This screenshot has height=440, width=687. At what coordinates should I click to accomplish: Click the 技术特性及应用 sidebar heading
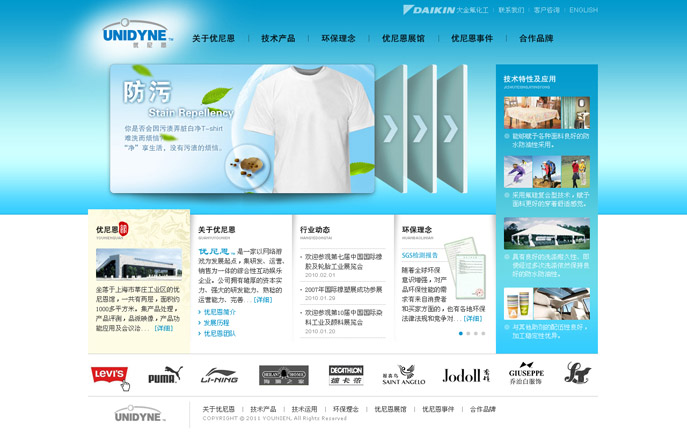[x=530, y=79]
